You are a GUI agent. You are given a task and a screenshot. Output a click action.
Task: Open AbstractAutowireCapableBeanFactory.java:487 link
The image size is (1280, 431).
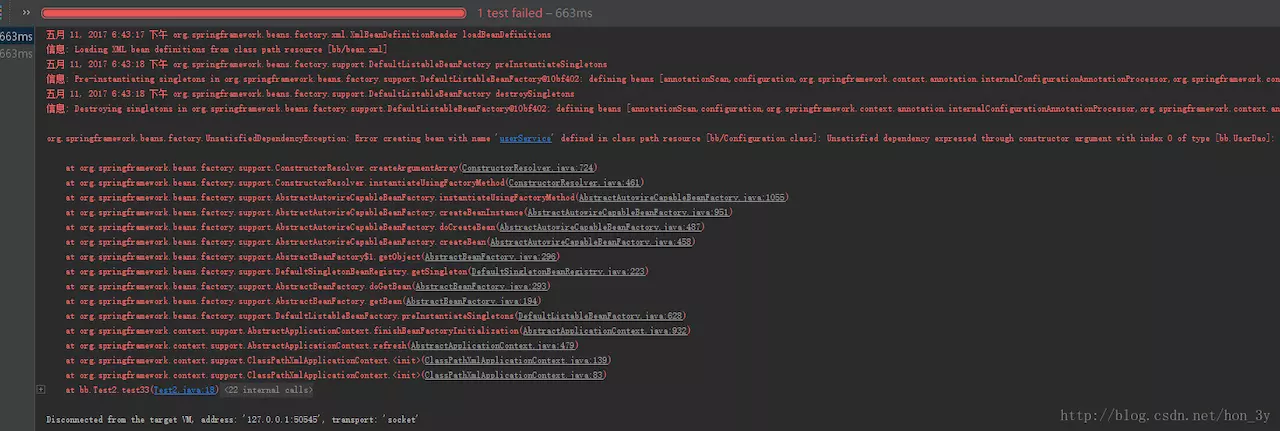[599, 227]
